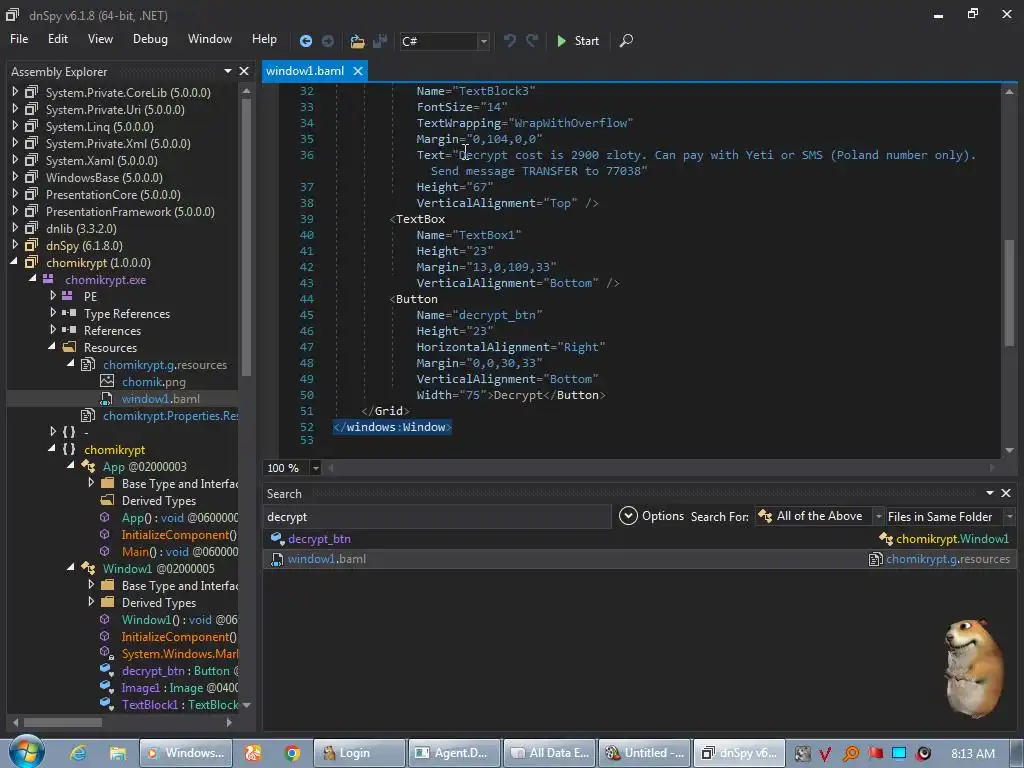Open Chrome from the taskbar

292,753
